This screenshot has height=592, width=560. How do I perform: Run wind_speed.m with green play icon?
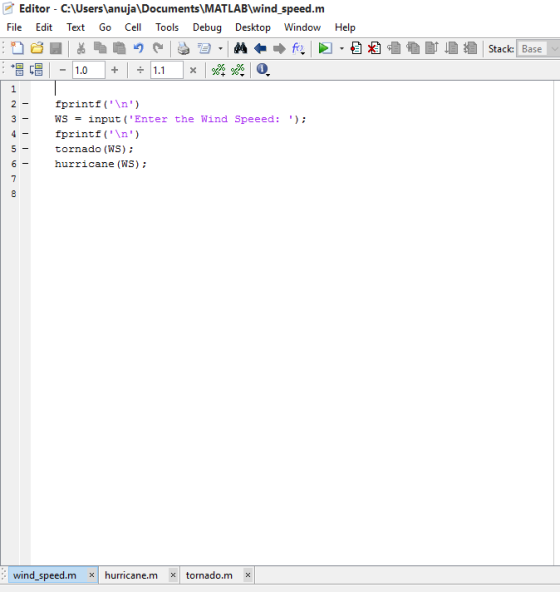[x=325, y=48]
